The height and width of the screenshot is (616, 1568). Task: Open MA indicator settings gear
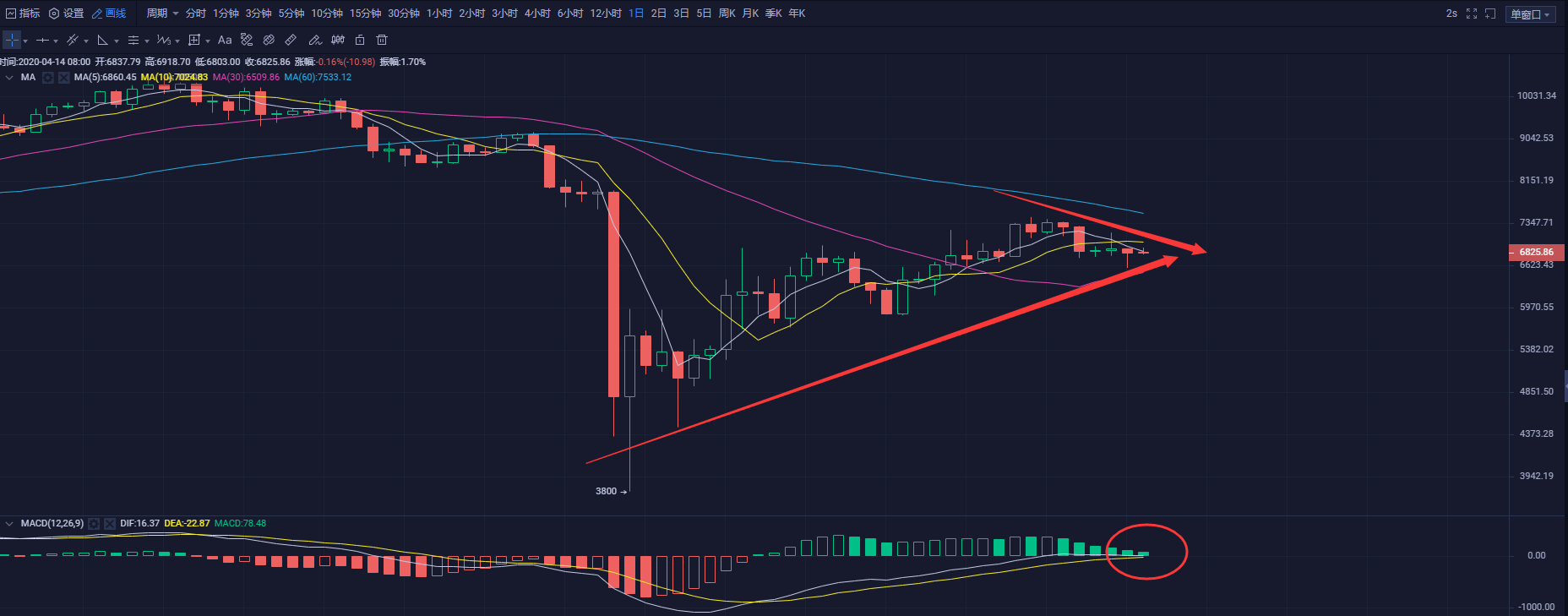coord(48,78)
